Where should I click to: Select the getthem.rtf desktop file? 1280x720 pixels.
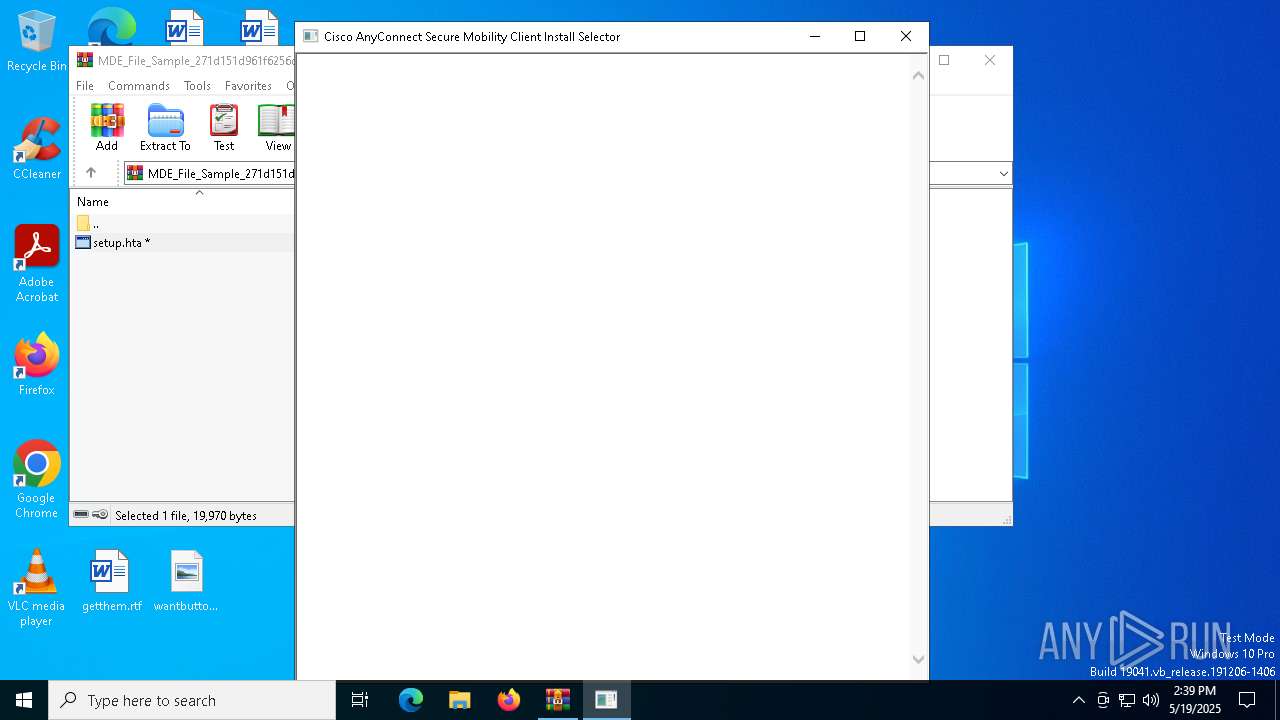pyautogui.click(x=111, y=581)
